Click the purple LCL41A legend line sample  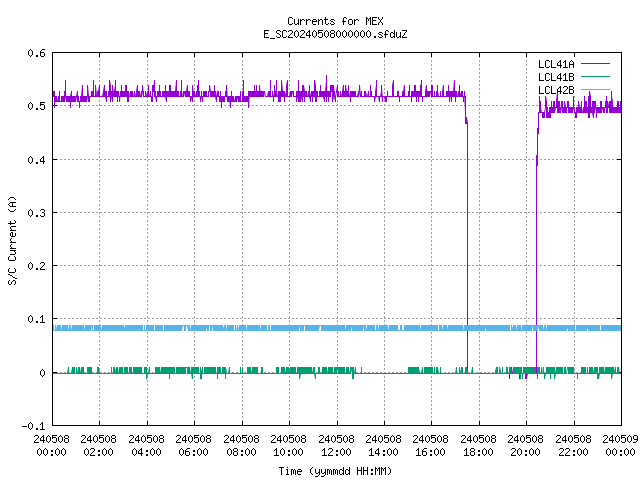tap(595, 64)
